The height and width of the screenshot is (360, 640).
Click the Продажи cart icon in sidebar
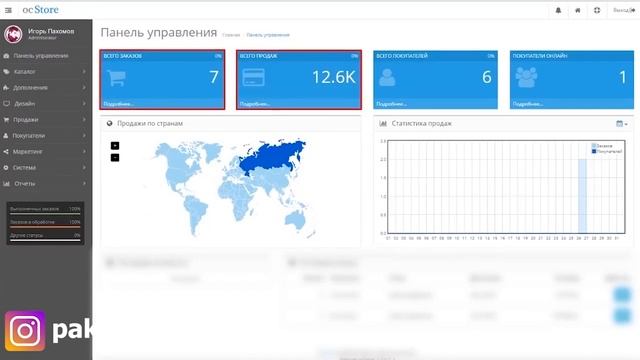click(6, 120)
